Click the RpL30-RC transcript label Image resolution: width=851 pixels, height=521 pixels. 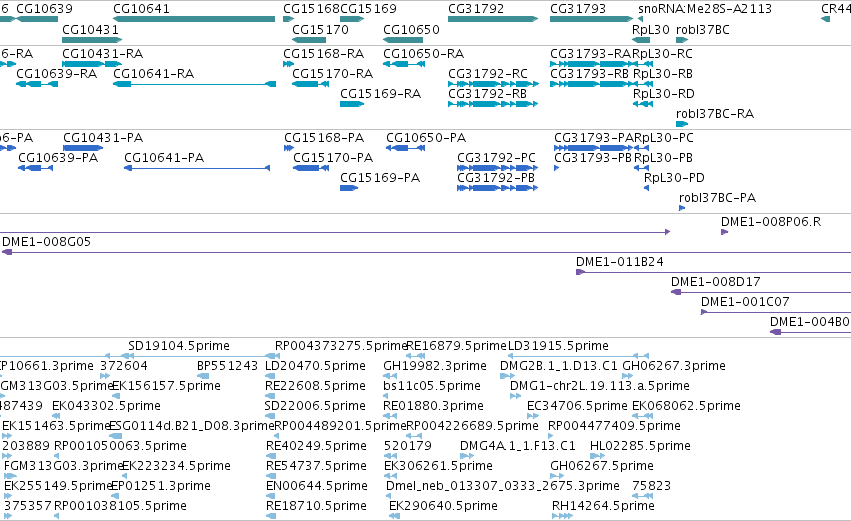point(663,54)
